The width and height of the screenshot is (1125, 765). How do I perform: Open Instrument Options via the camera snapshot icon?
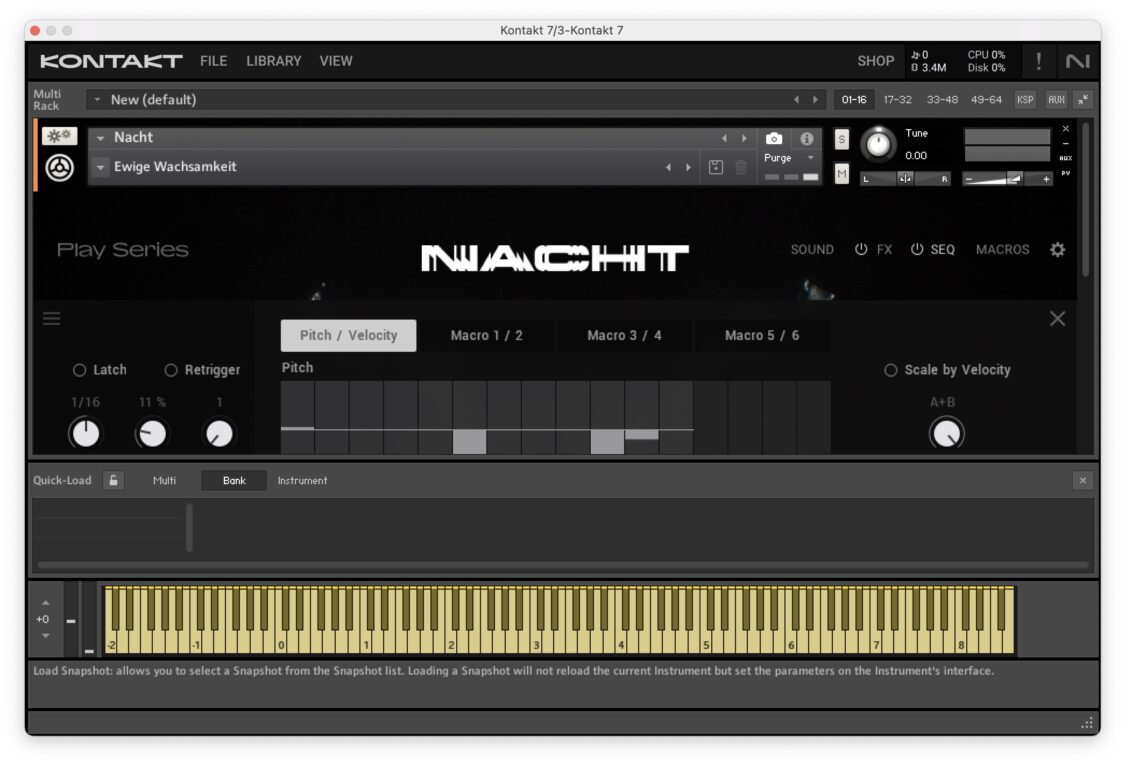(x=773, y=137)
